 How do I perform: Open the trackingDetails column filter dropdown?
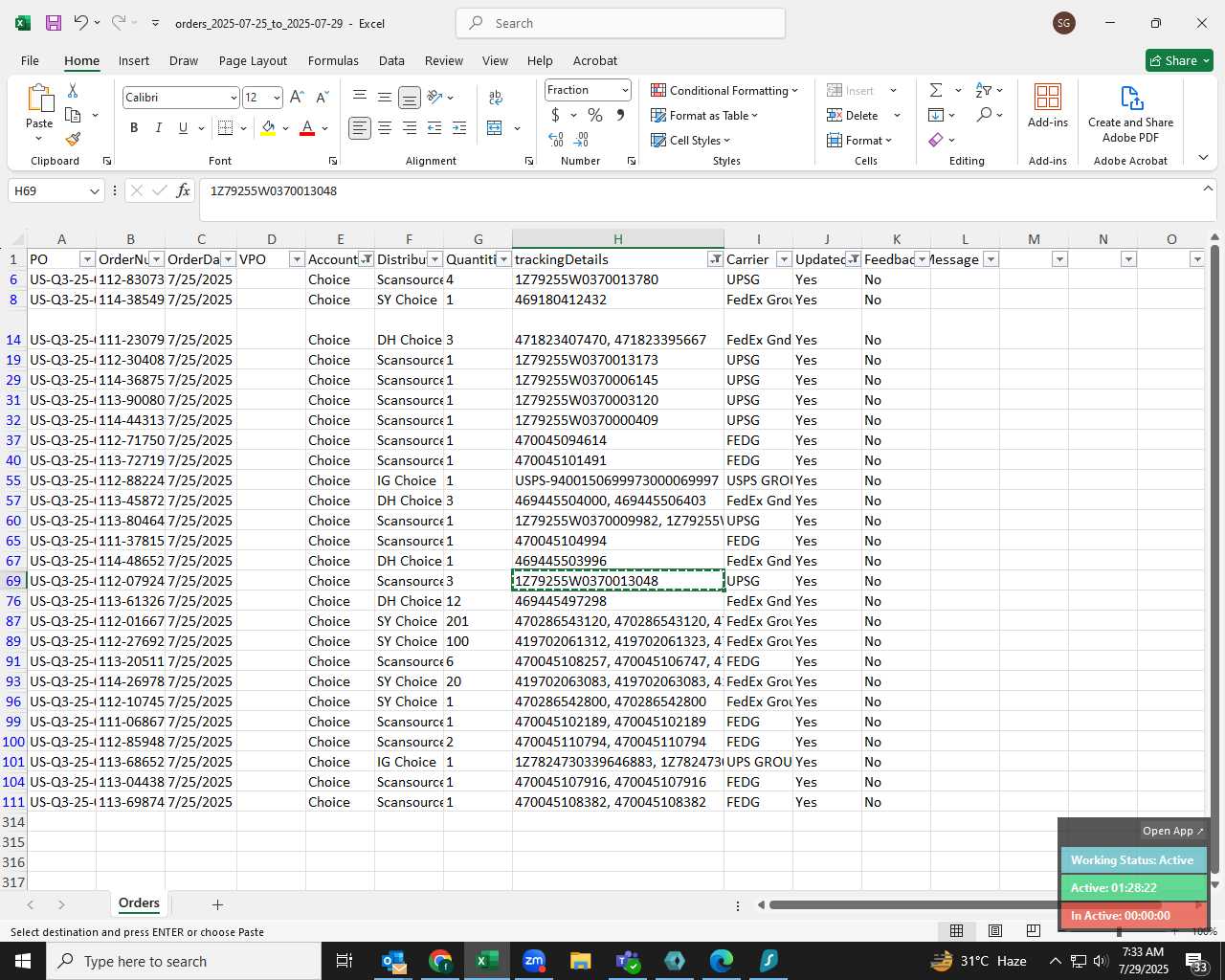pos(715,259)
